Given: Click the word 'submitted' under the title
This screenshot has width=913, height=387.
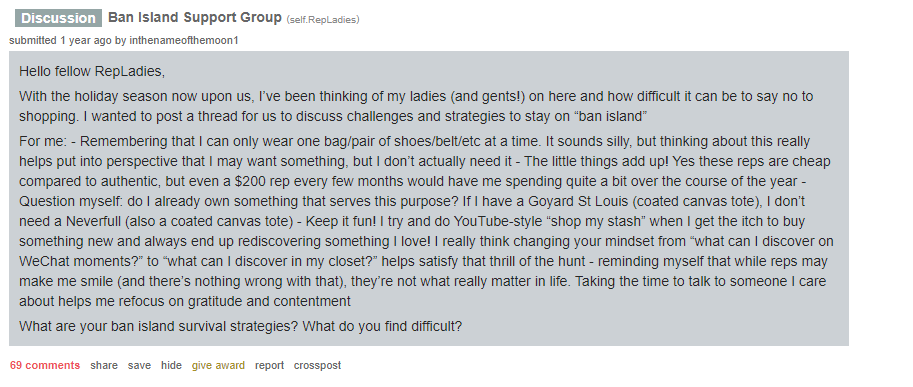Looking at the screenshot, I should (x=33, y=41).
